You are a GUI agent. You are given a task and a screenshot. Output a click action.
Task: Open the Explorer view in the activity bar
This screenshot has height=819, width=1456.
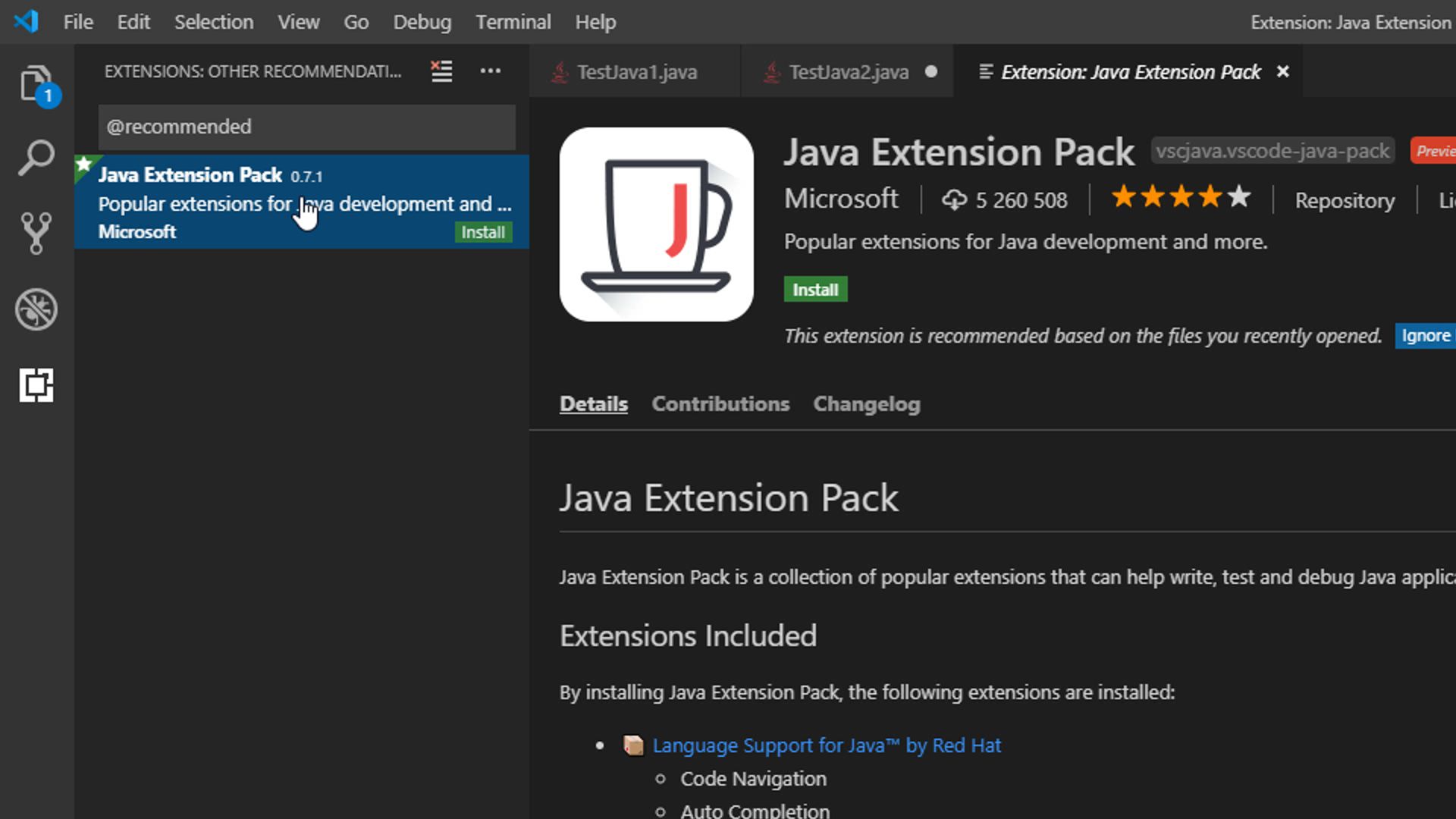coord(36,85)
